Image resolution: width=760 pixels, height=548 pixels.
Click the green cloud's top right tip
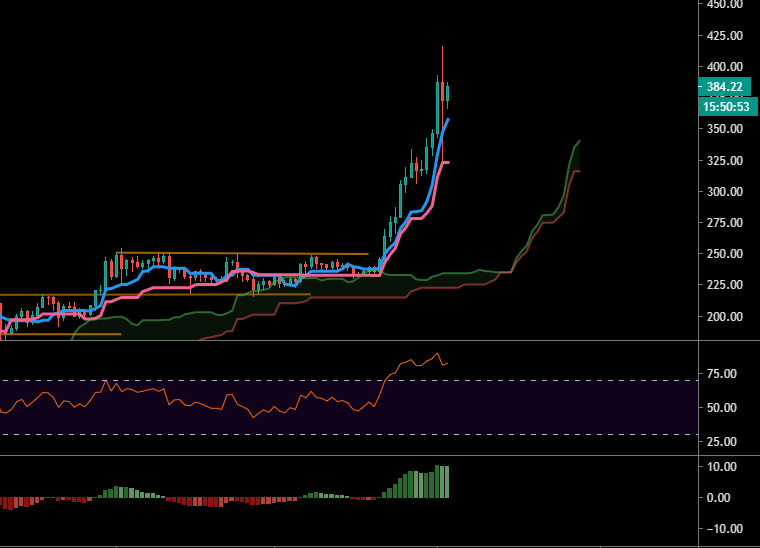[x=579, y=141]
